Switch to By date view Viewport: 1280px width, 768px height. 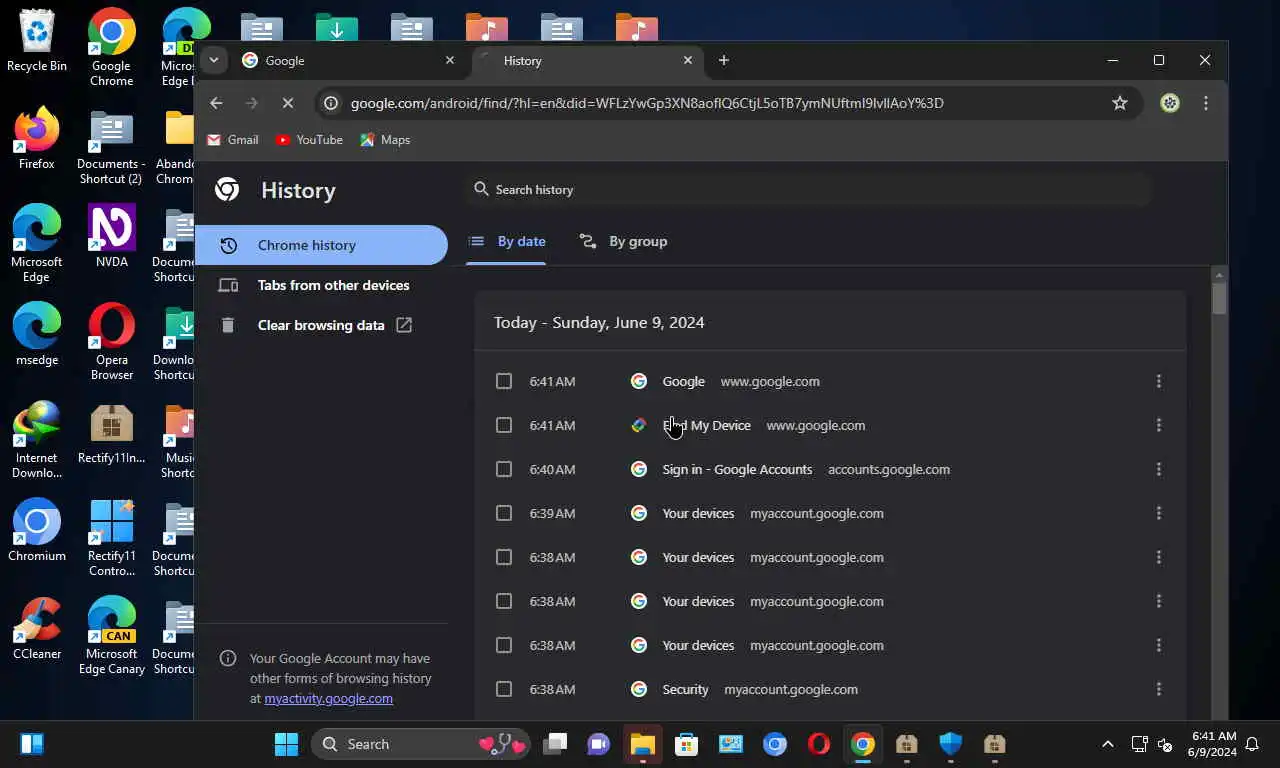508,241
